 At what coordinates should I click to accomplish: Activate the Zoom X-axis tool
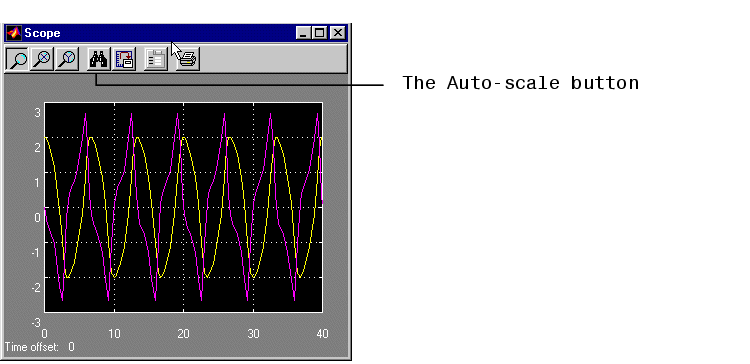pos(43,59)
